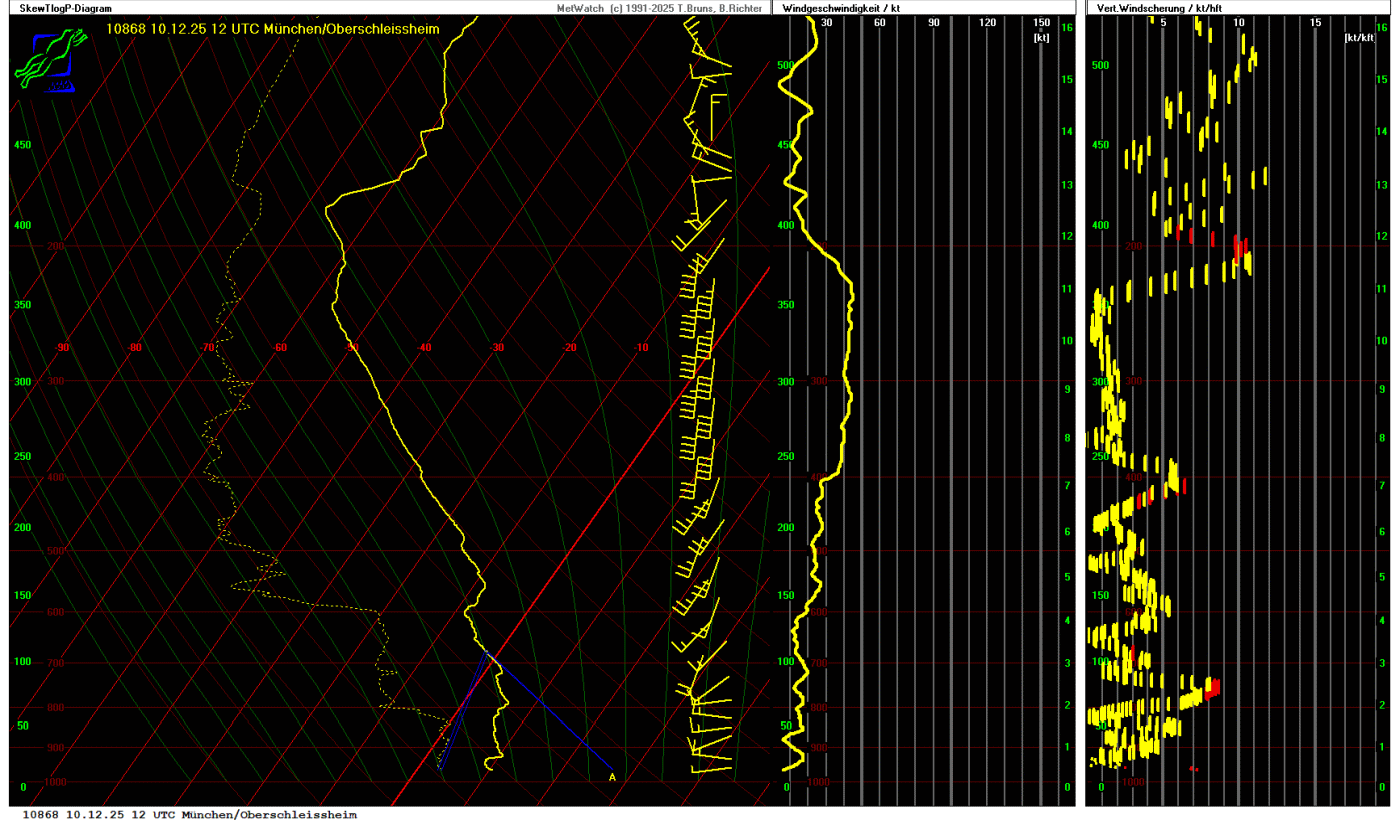Click the -90 temperature label
This screenshot has height=825, width=1400.
click(x=62, y=348)
